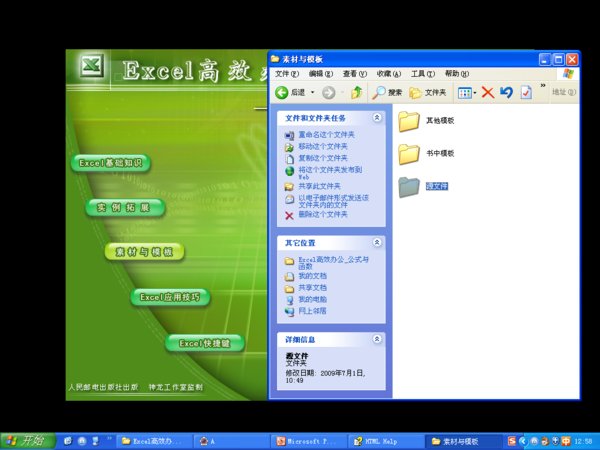This screenshot has height=450, width=600.
Task: Click the properties document icon in toolbar
Action: (526, 92)
